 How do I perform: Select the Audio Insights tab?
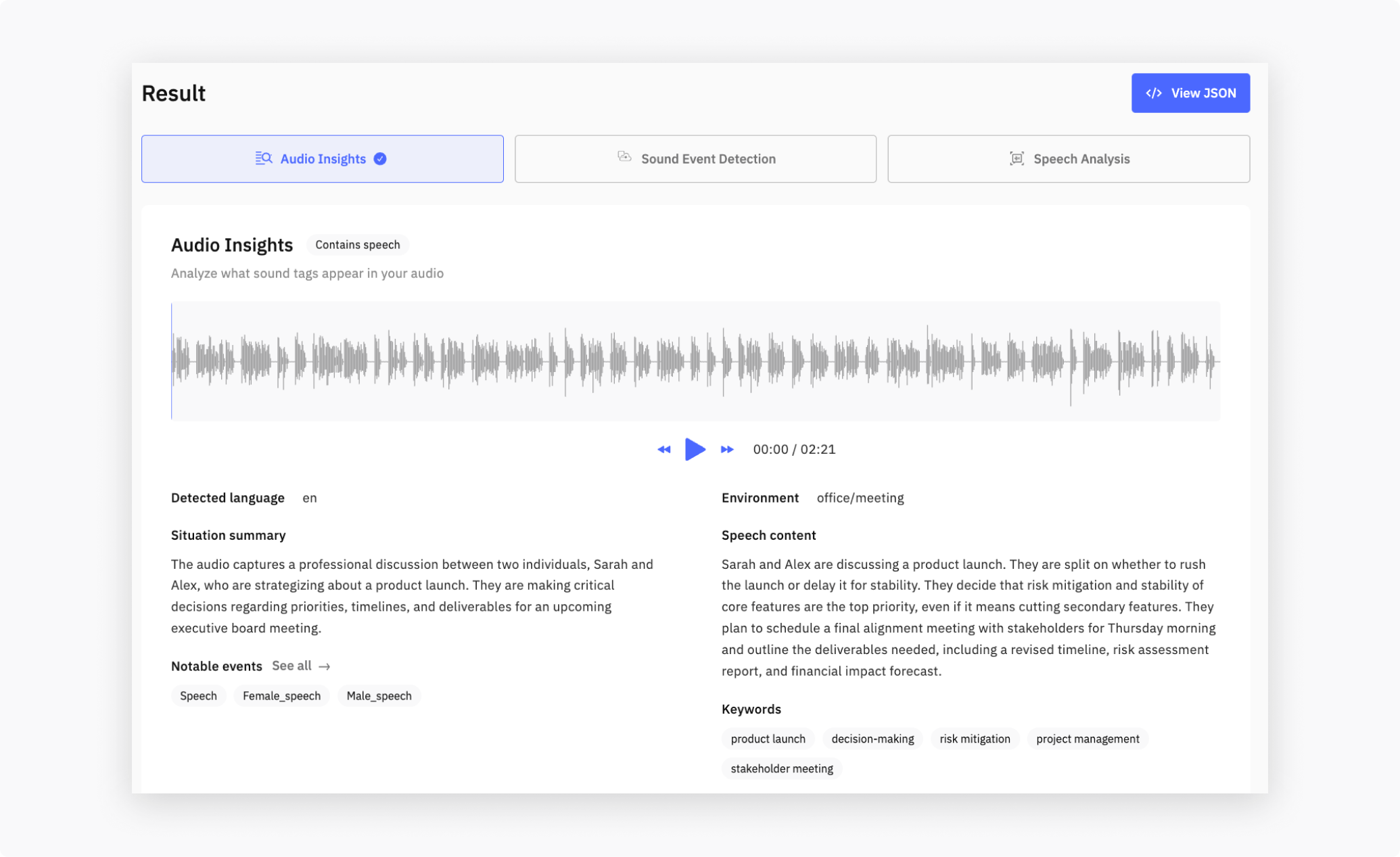(322, 159)
